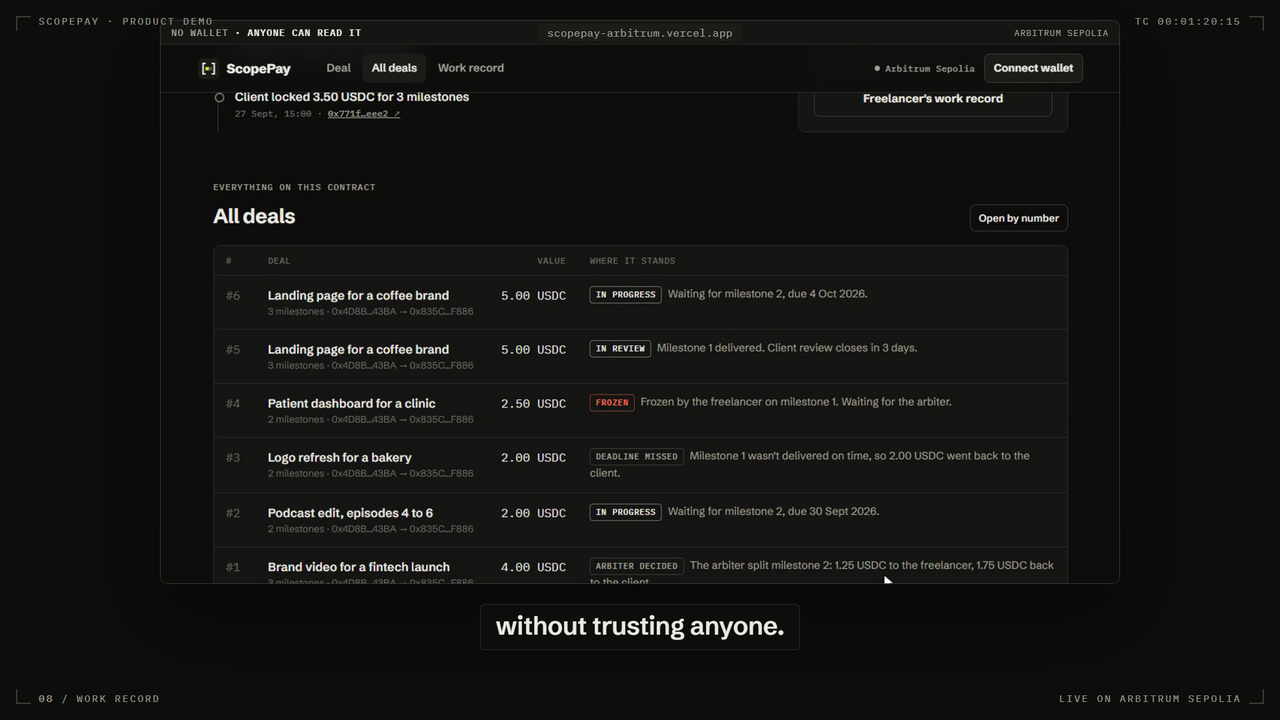The image size is (1280, 720).
Task: Open Freelancer's work record button
Action: 933,99
